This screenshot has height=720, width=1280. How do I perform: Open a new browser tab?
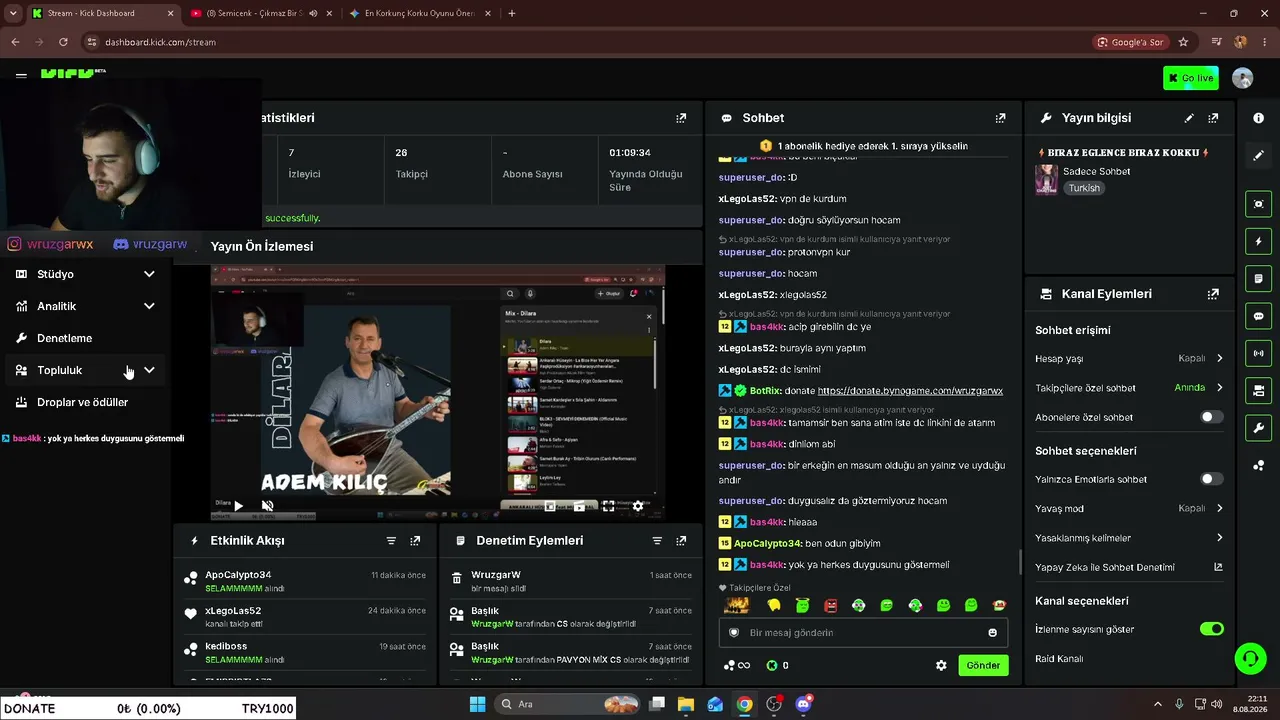[512, 13]
